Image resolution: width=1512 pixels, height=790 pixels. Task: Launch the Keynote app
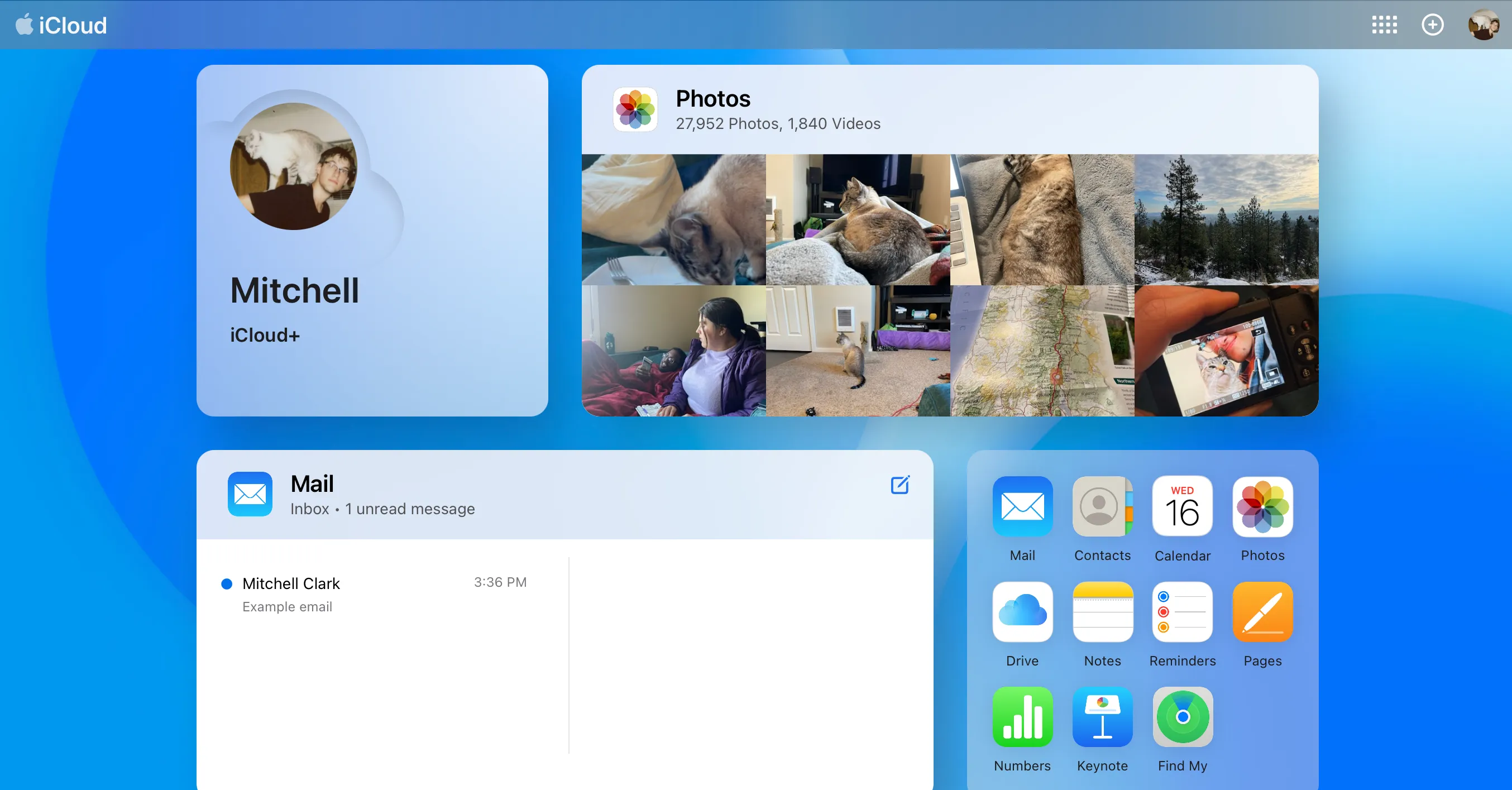pos(1102,717)
